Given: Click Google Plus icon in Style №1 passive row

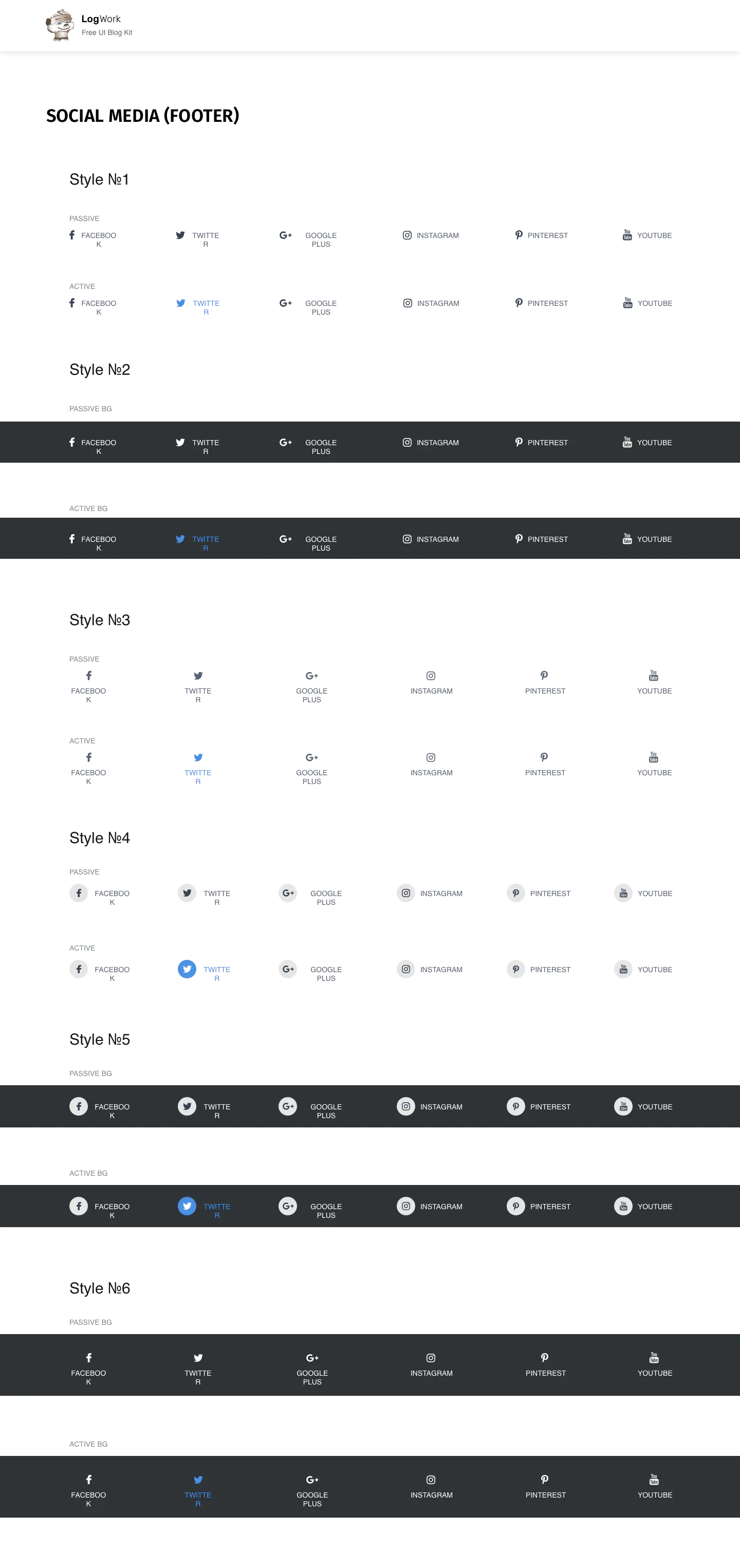Looking at the screenshot, I should (x=285, y=235).
